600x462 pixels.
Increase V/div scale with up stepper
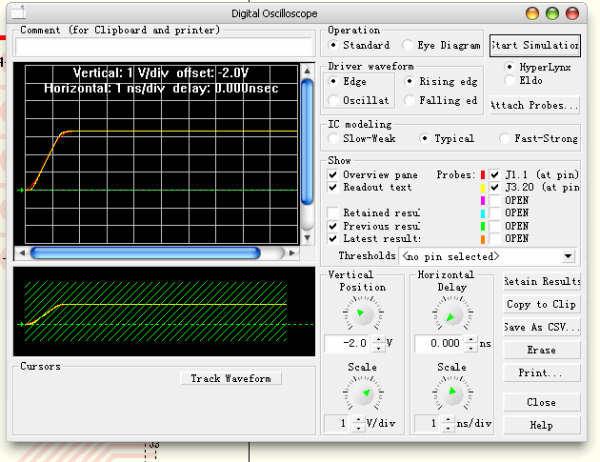358,420
